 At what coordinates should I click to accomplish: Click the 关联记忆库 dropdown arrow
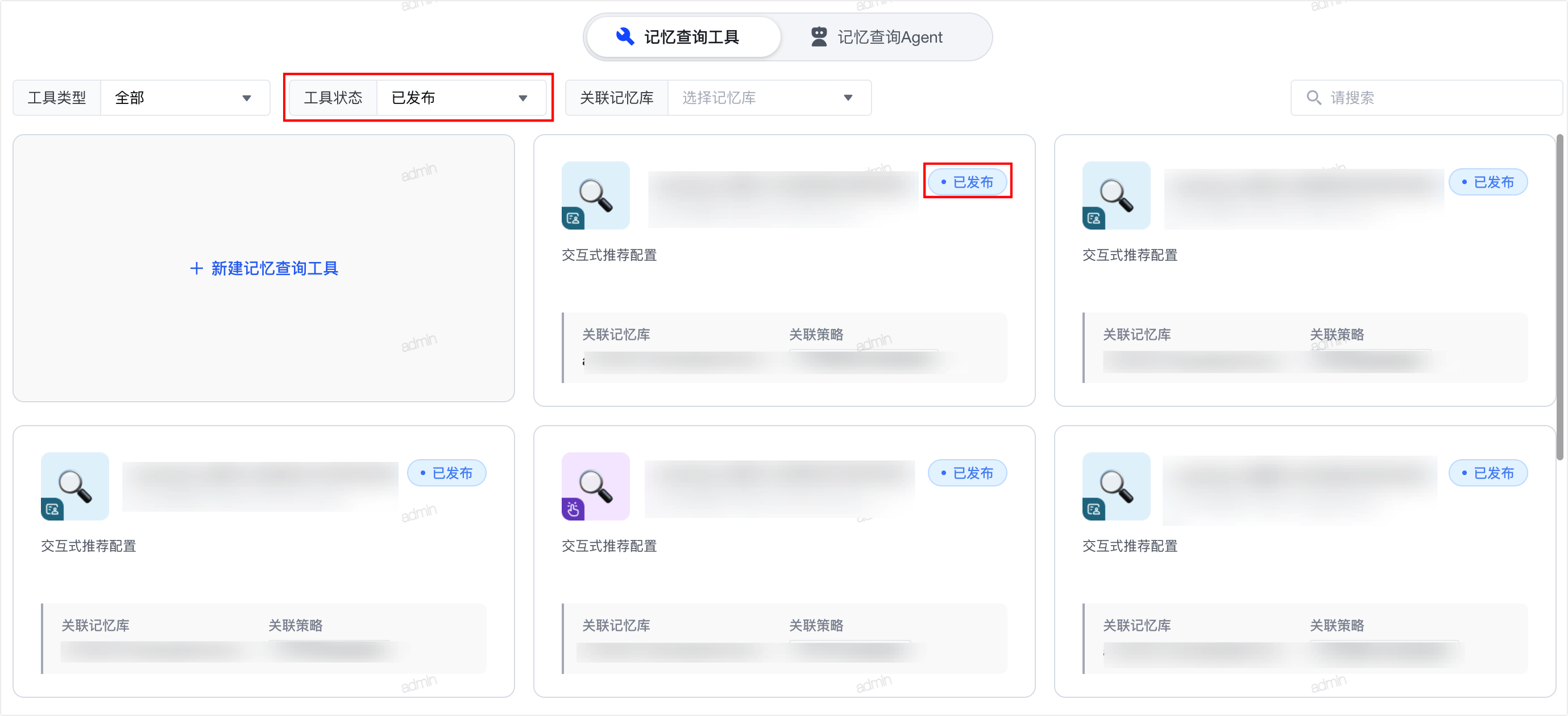(848, 98)
